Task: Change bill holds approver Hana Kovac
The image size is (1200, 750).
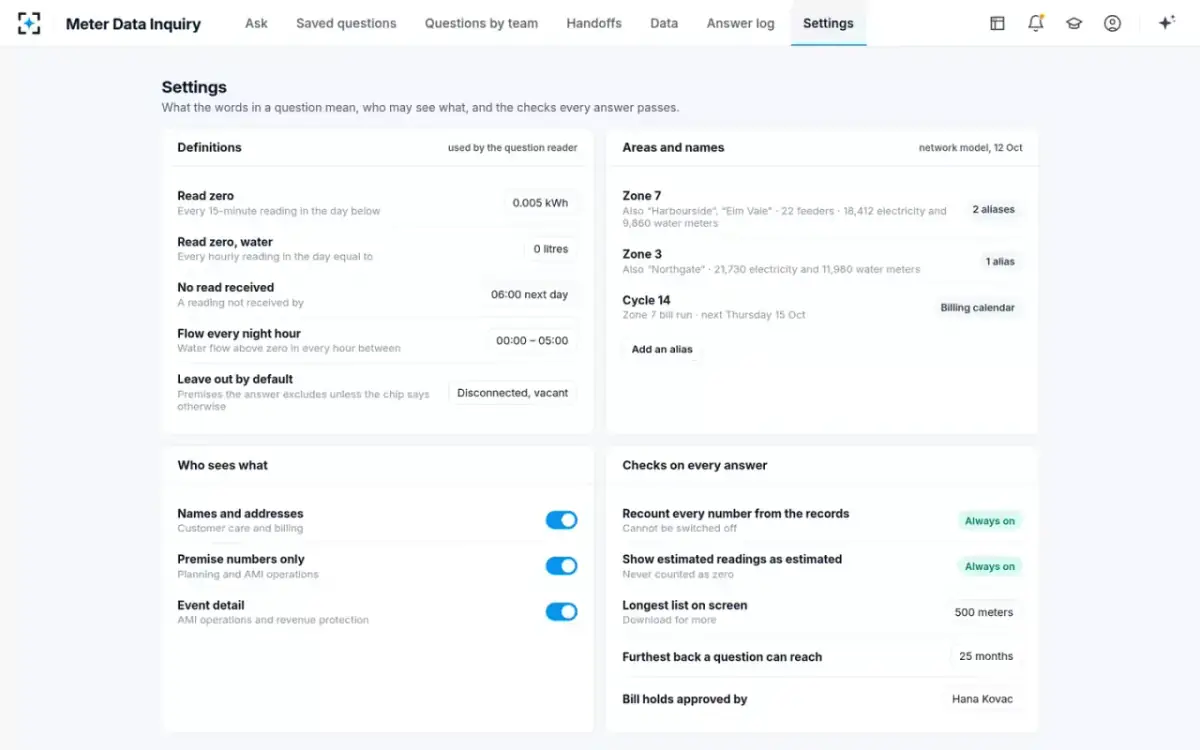Action: coord(982,700)
